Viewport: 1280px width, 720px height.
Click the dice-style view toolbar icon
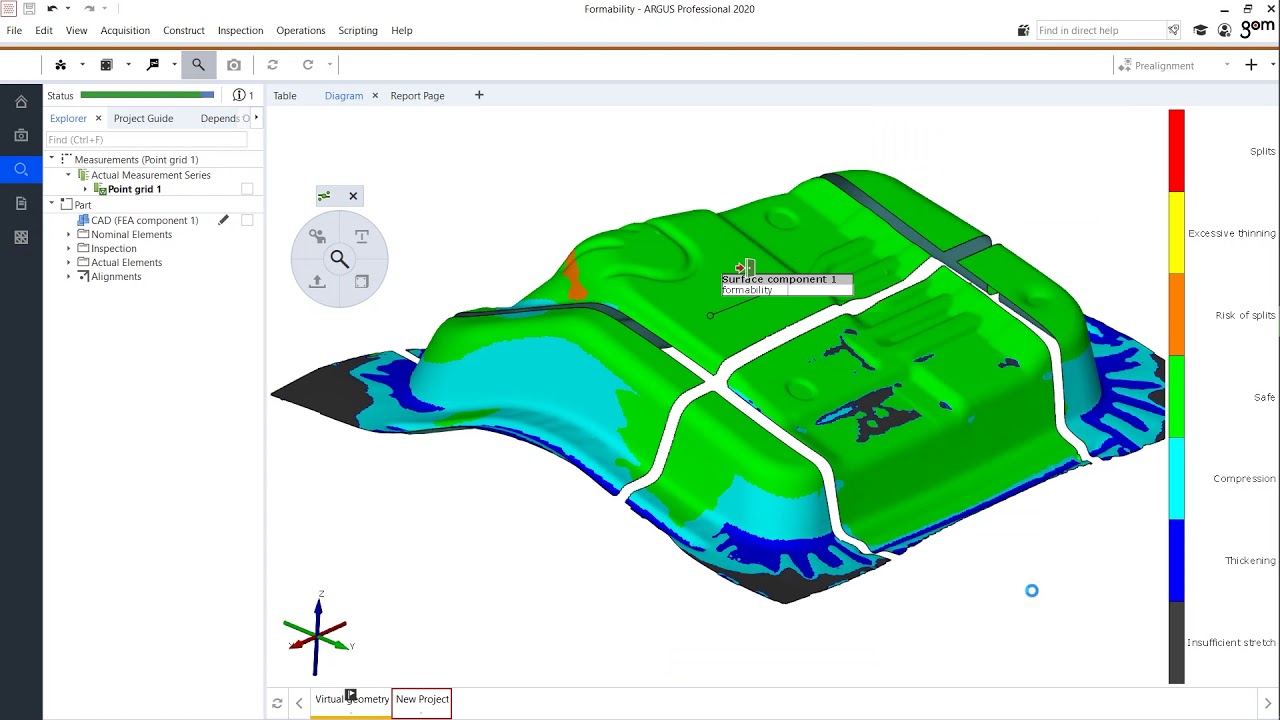click(106, 65)
